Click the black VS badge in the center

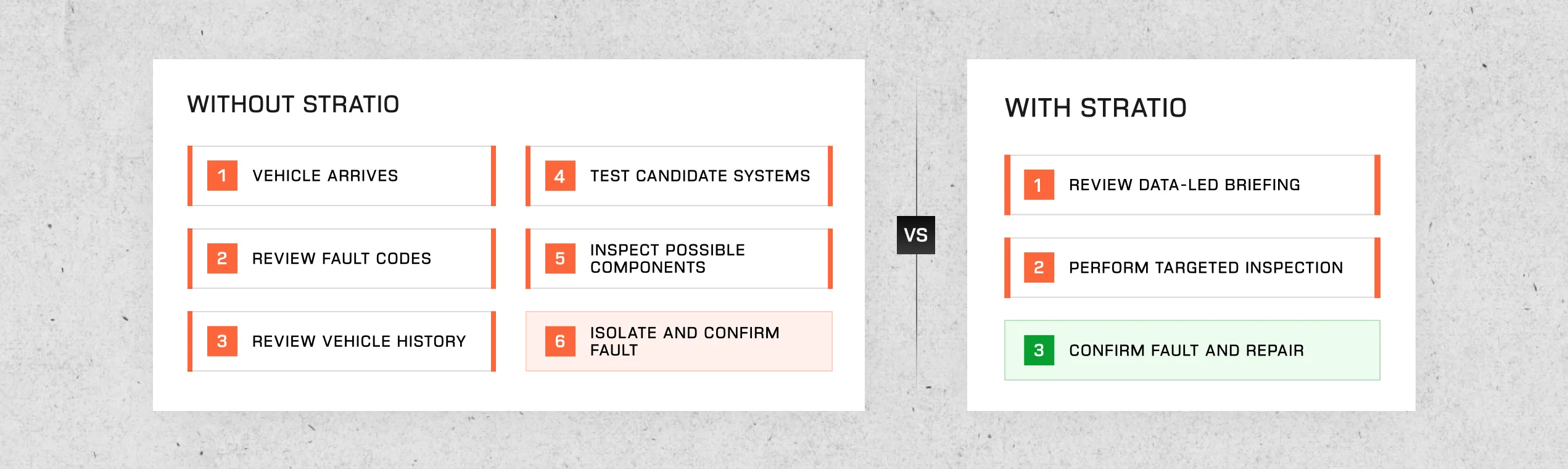(915, 235)
